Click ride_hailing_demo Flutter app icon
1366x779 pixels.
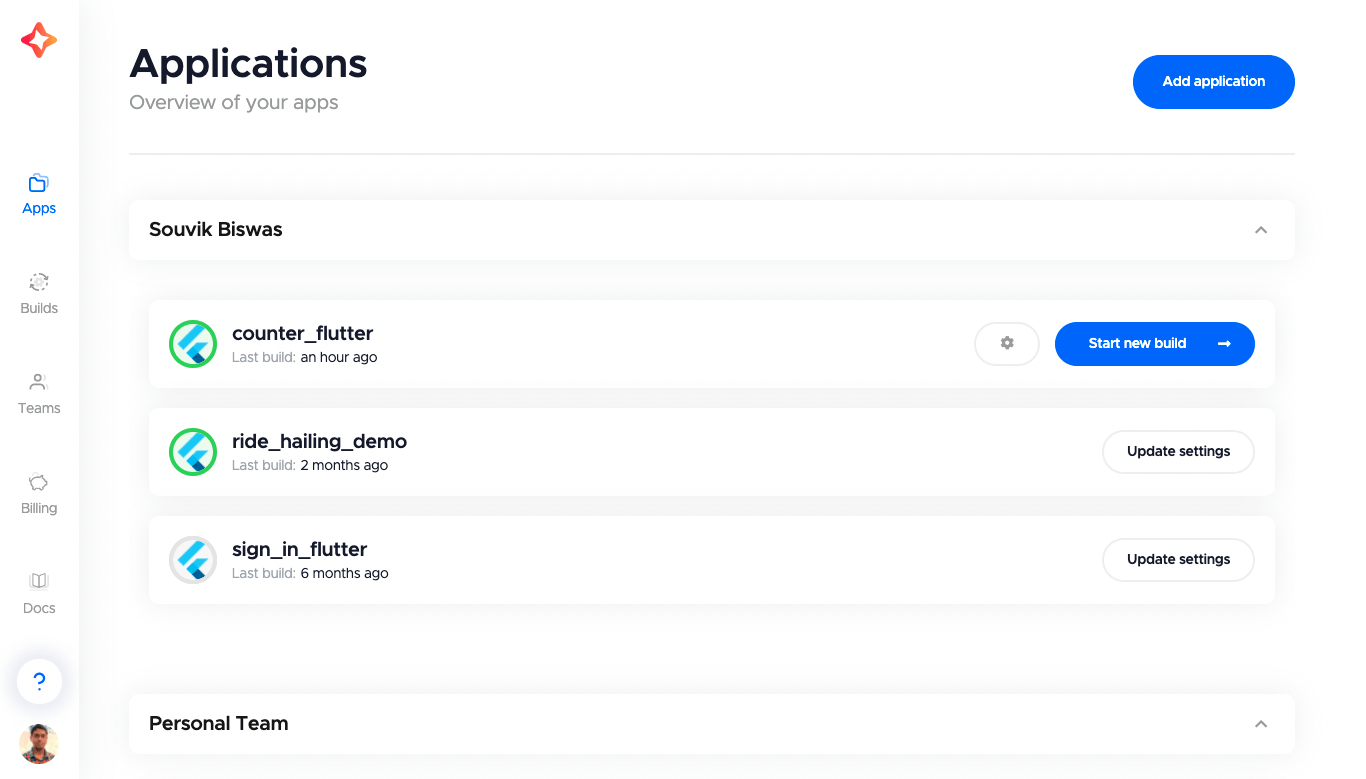point(193,452)
